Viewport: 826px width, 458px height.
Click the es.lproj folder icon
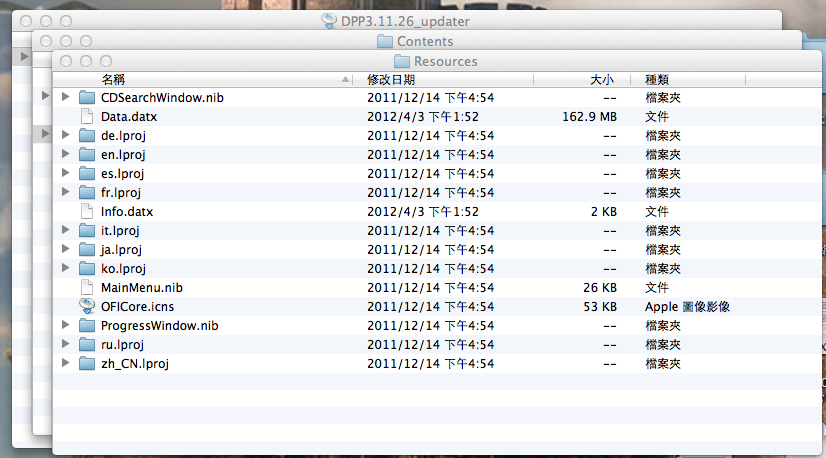click(x=87, y=173)
